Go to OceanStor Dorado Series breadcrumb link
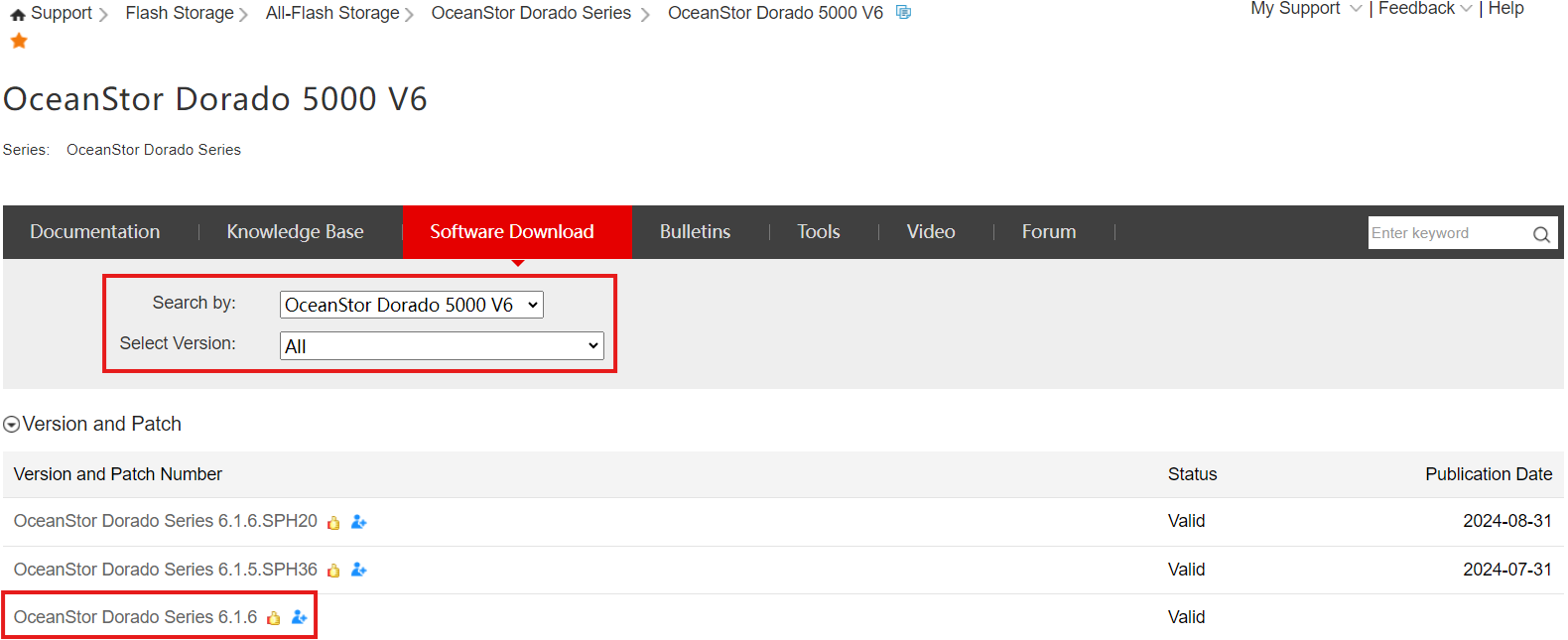This screenshot has width=1568, height=640. (x=531, y=13)
